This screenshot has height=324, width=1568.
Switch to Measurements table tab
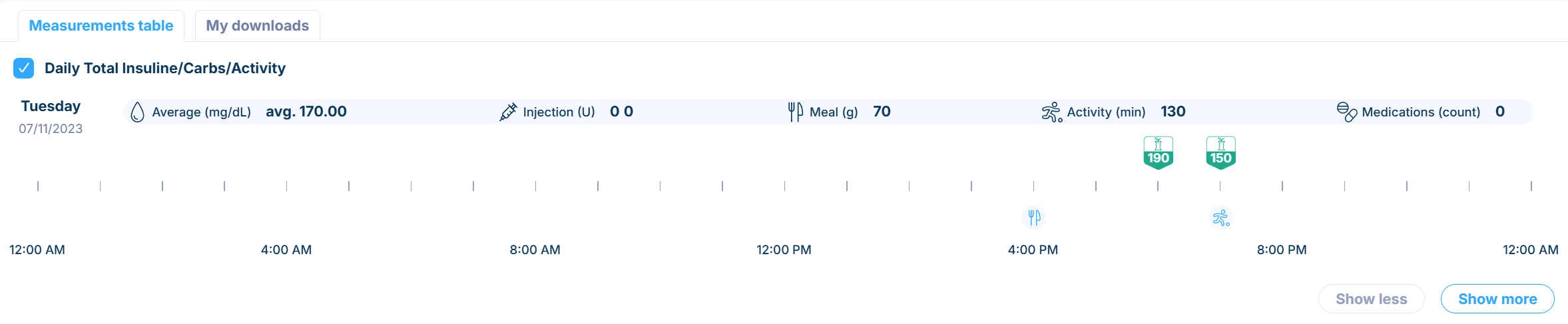101,25
